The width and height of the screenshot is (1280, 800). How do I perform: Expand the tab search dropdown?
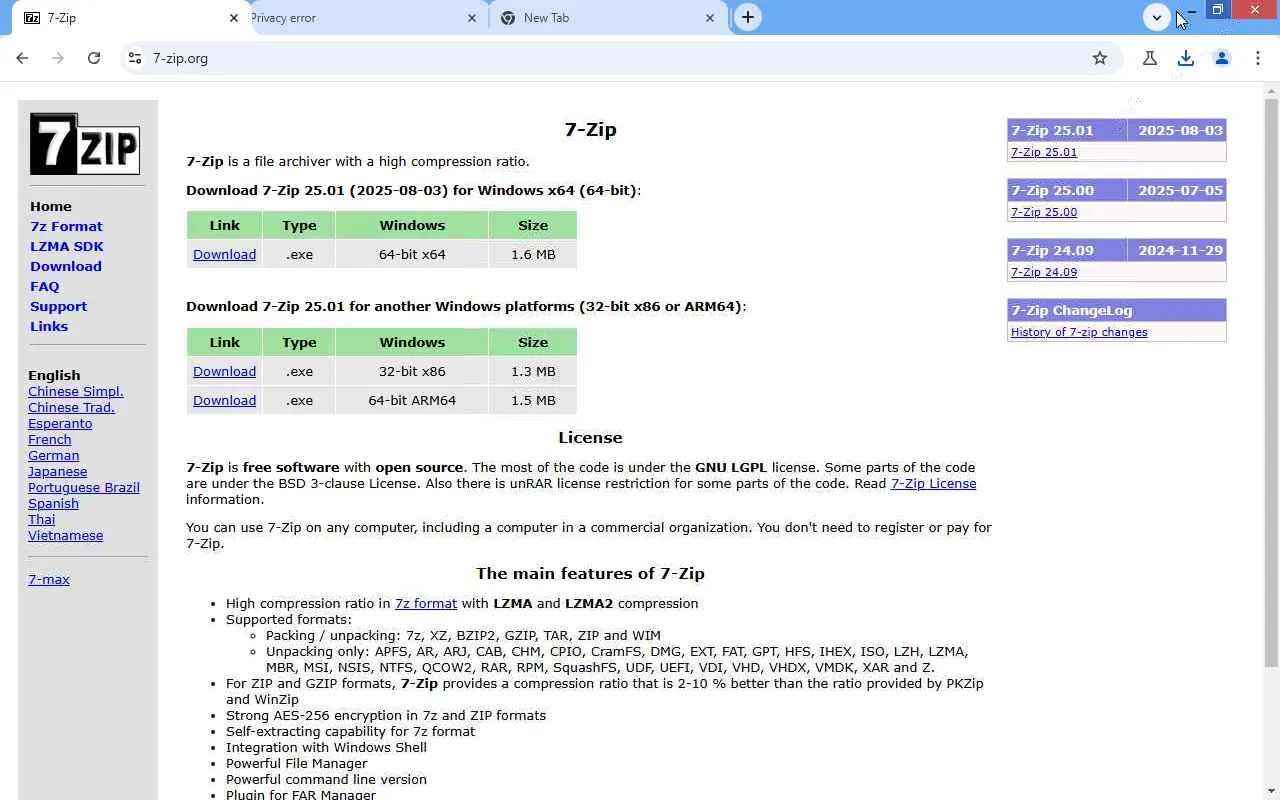click(x=1157, y=17)
